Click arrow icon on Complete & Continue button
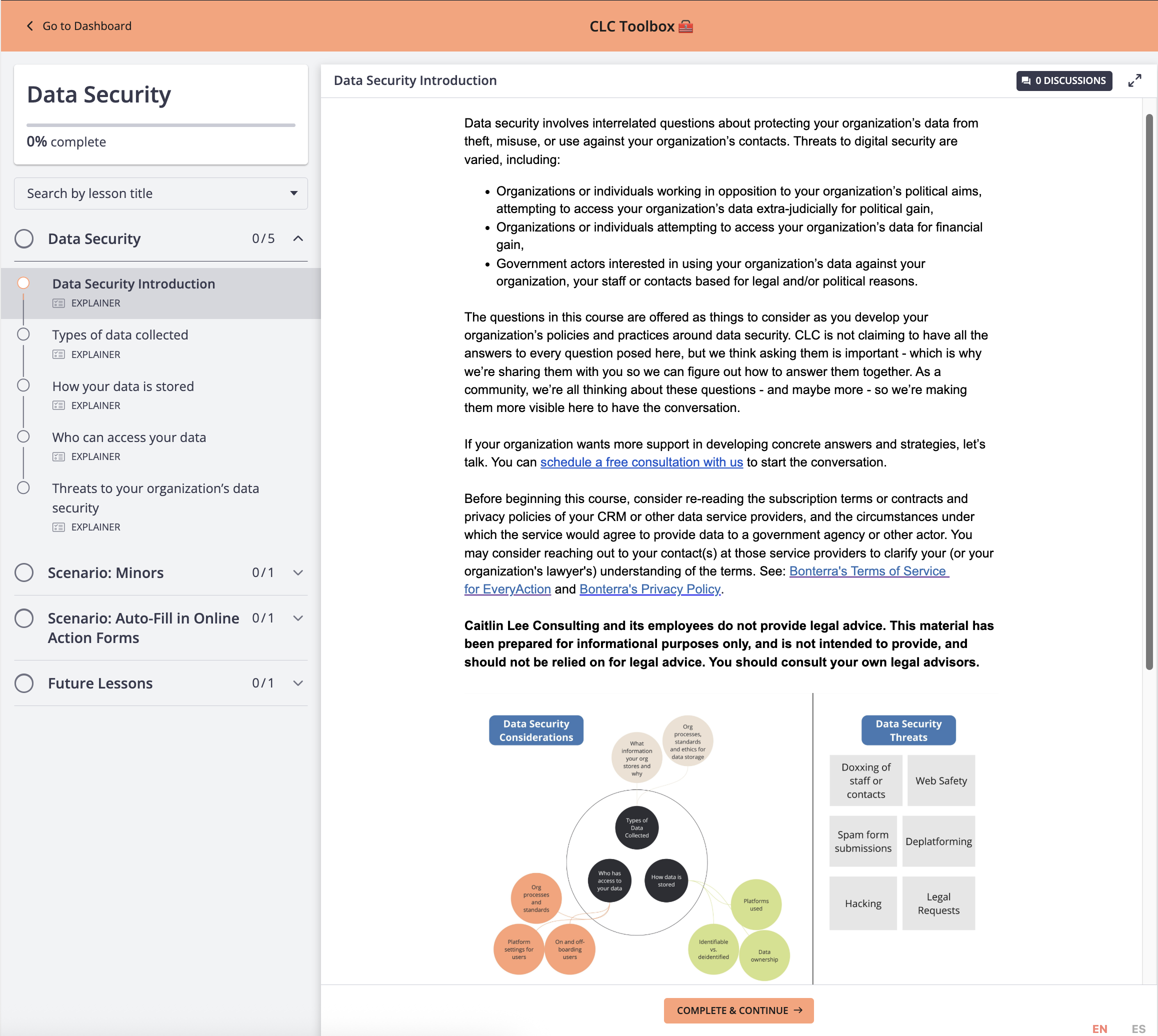 coord(797,1010)
